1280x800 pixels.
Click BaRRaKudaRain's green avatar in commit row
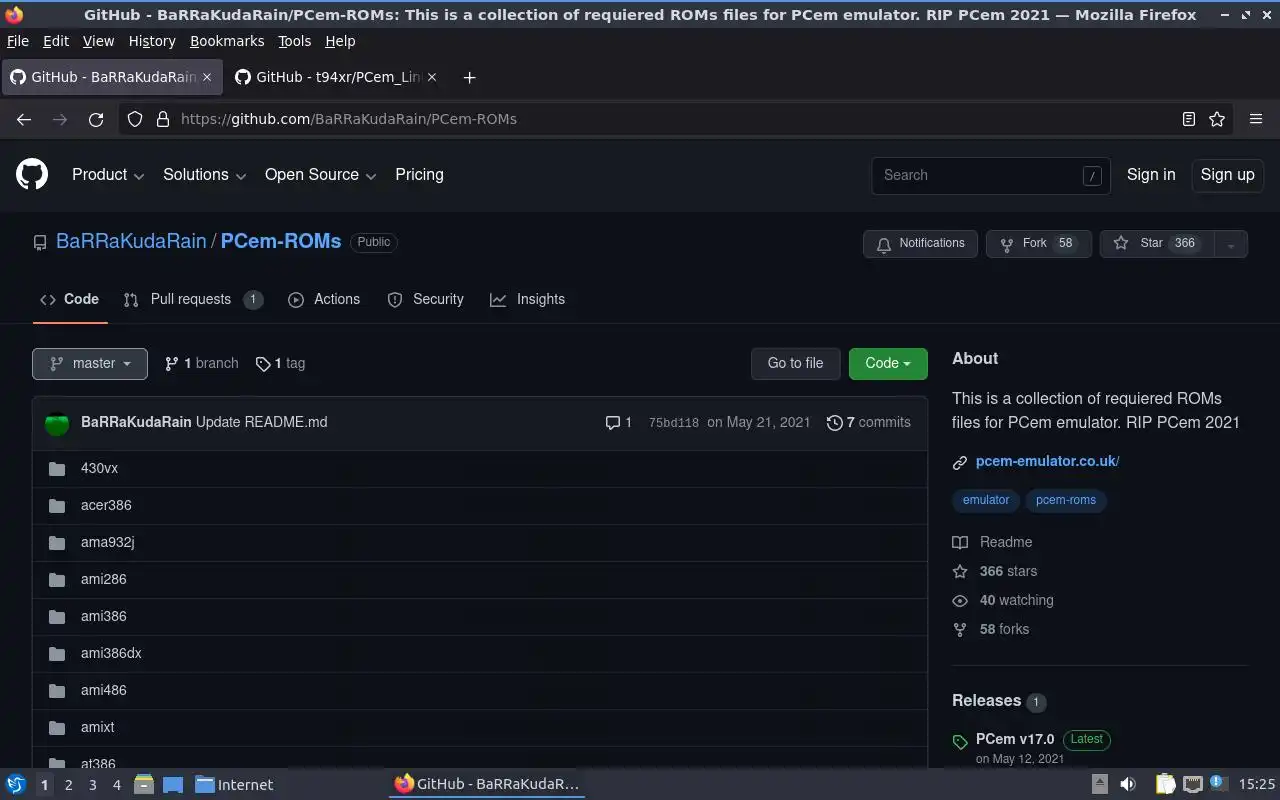click(x=57, y=423)
